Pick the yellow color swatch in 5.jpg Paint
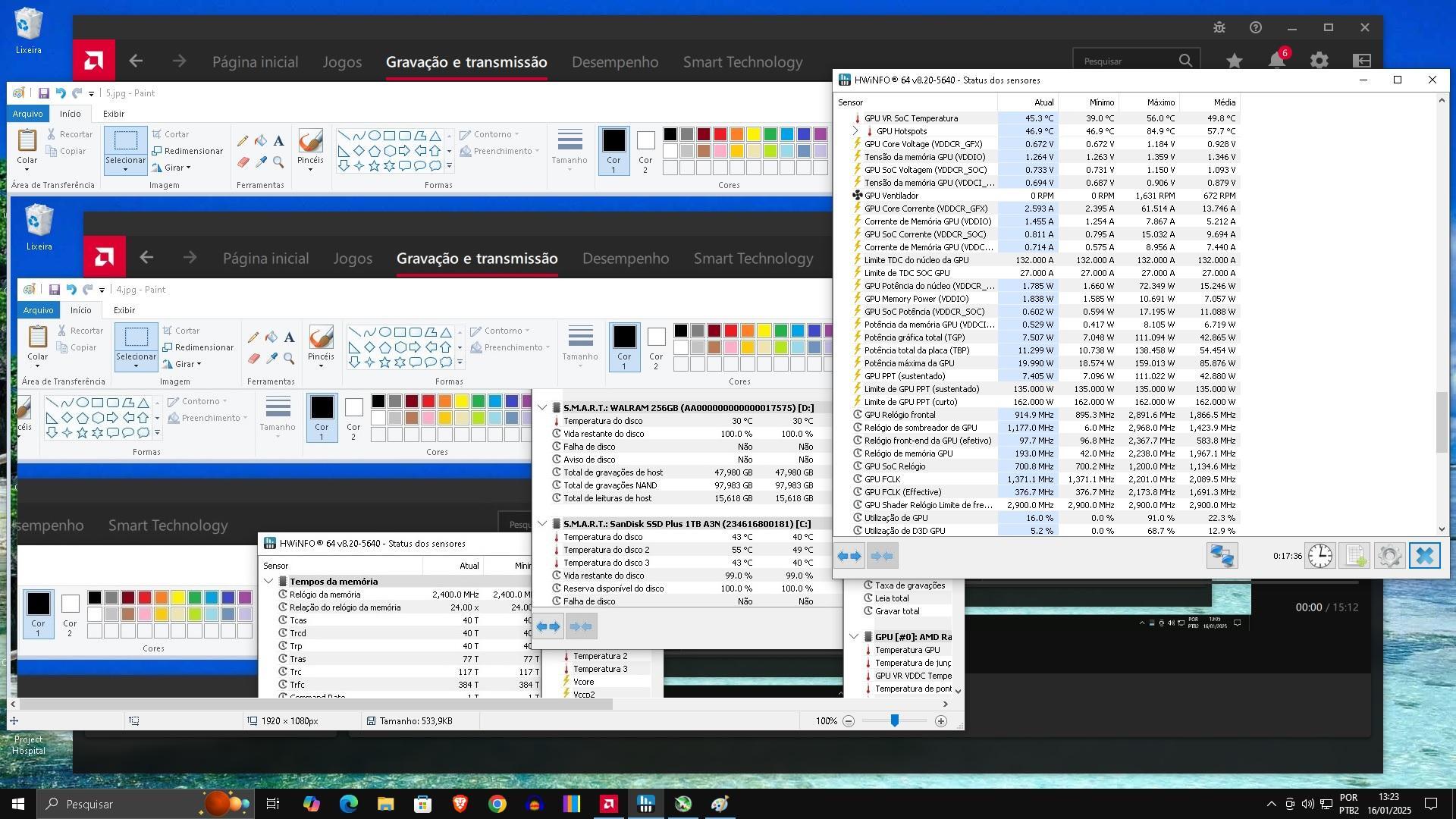 (754, 134)
